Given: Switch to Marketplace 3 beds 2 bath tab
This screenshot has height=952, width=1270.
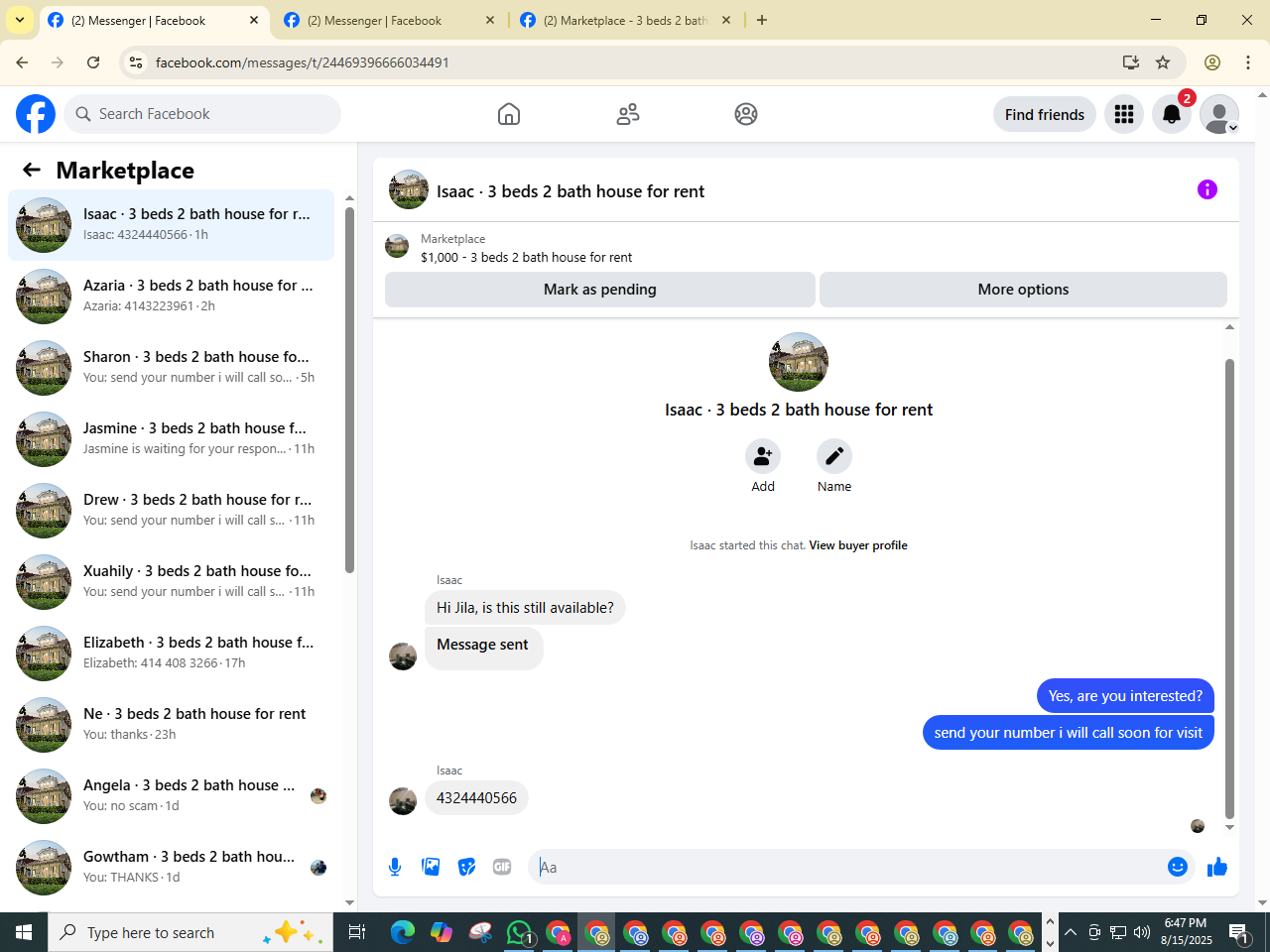Looking at the screenshot, I should point(625,20).
